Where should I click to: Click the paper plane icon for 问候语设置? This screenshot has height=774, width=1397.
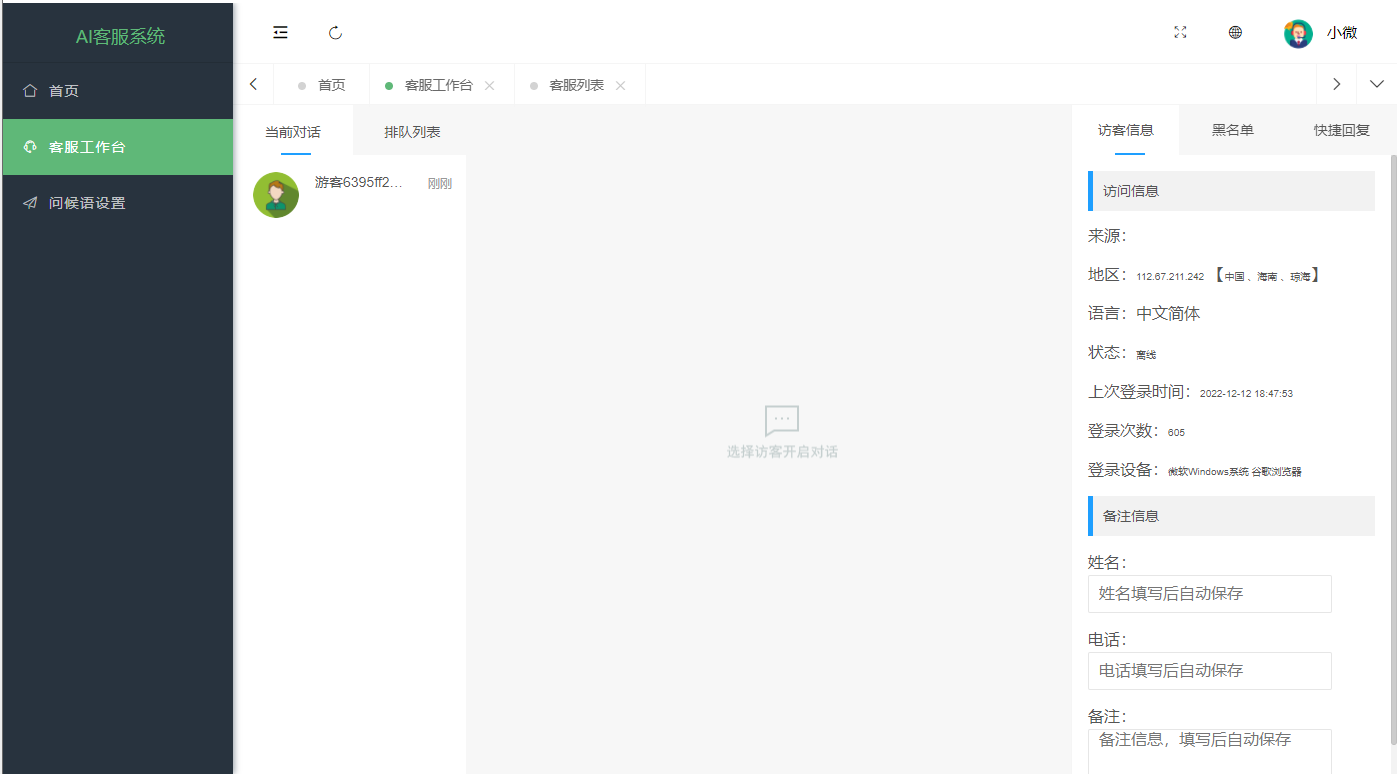click(30, 203)
